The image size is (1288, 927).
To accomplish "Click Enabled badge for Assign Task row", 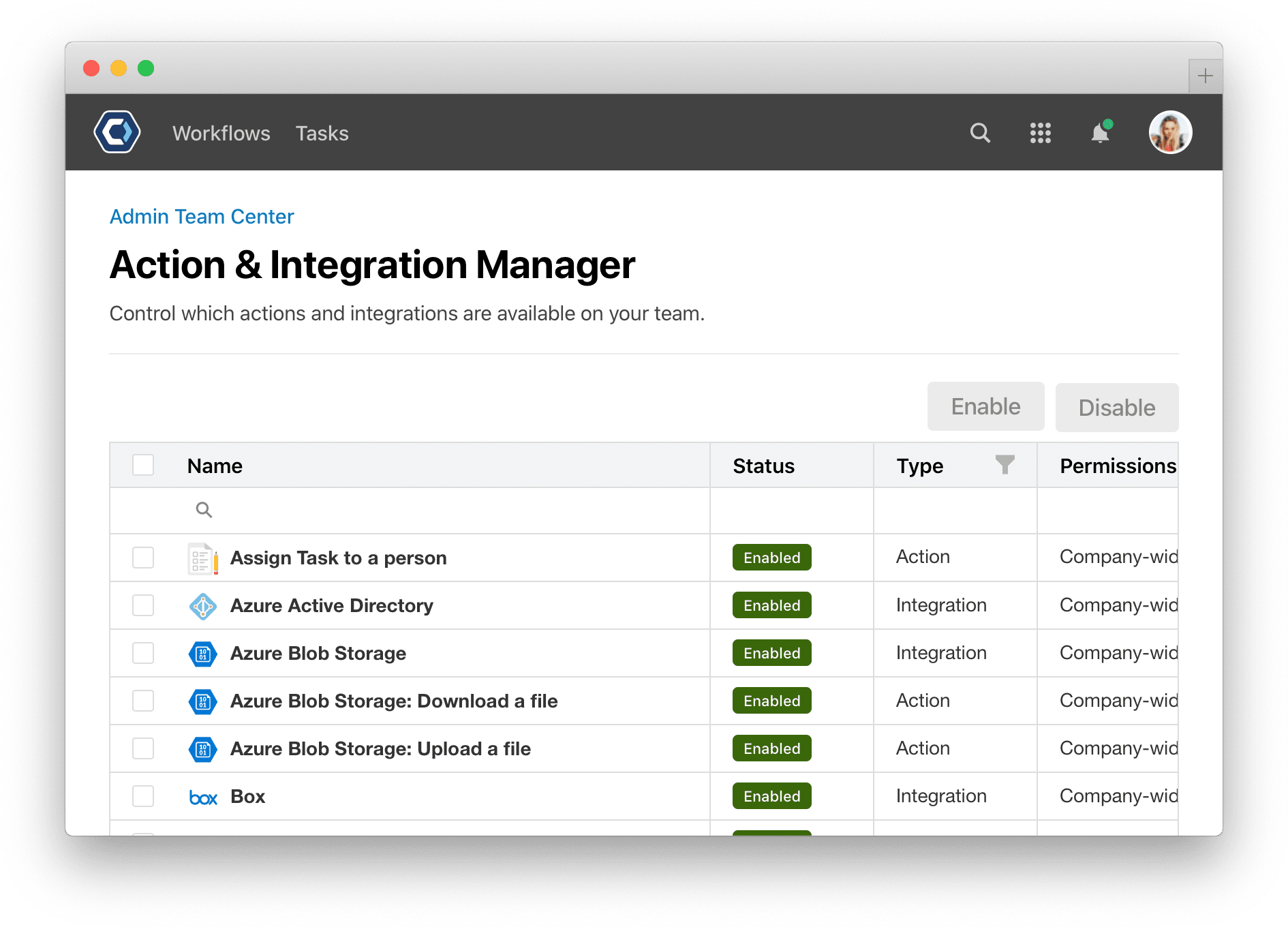I will point(771,558).
